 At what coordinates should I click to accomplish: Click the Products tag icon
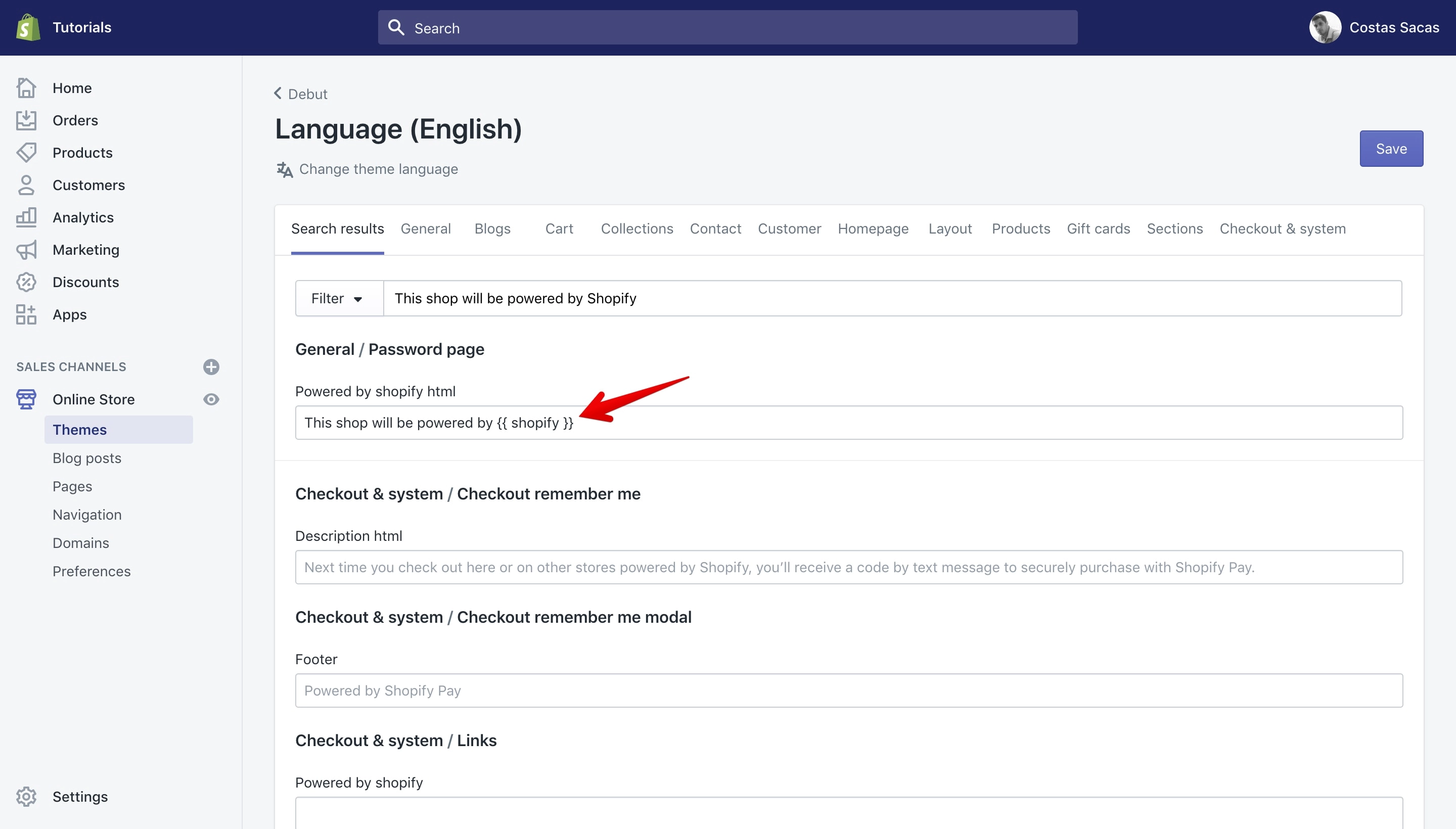pos(26,153)
